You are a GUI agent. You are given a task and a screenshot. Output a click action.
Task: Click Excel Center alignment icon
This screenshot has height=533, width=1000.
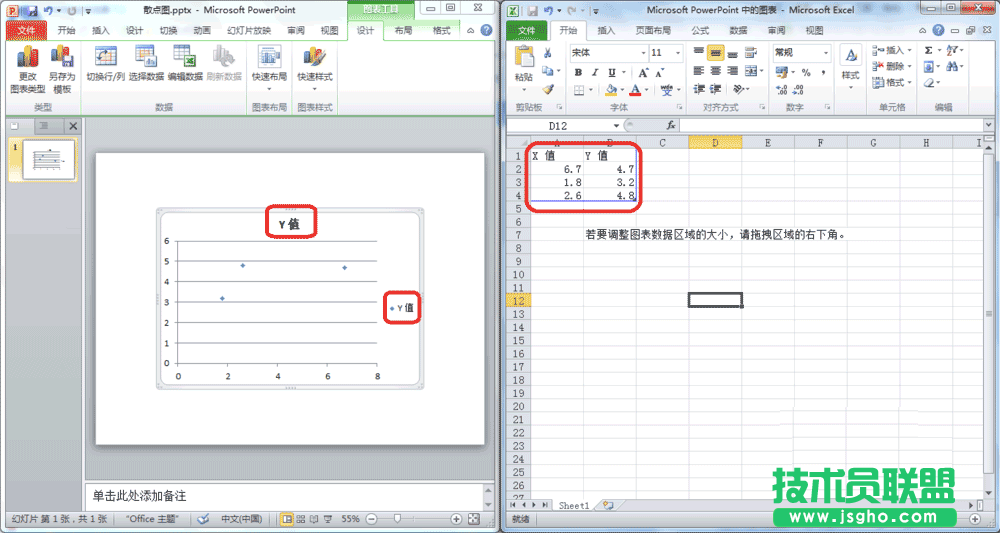(715, 71)
